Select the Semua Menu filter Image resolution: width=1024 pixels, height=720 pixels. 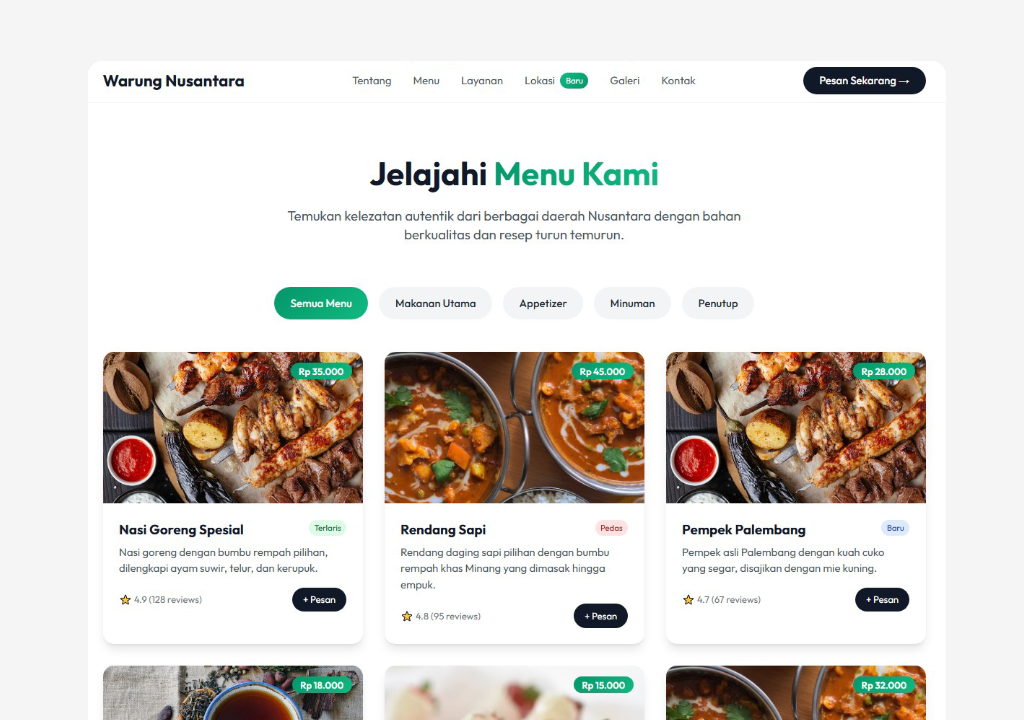(x=321, y=303)
